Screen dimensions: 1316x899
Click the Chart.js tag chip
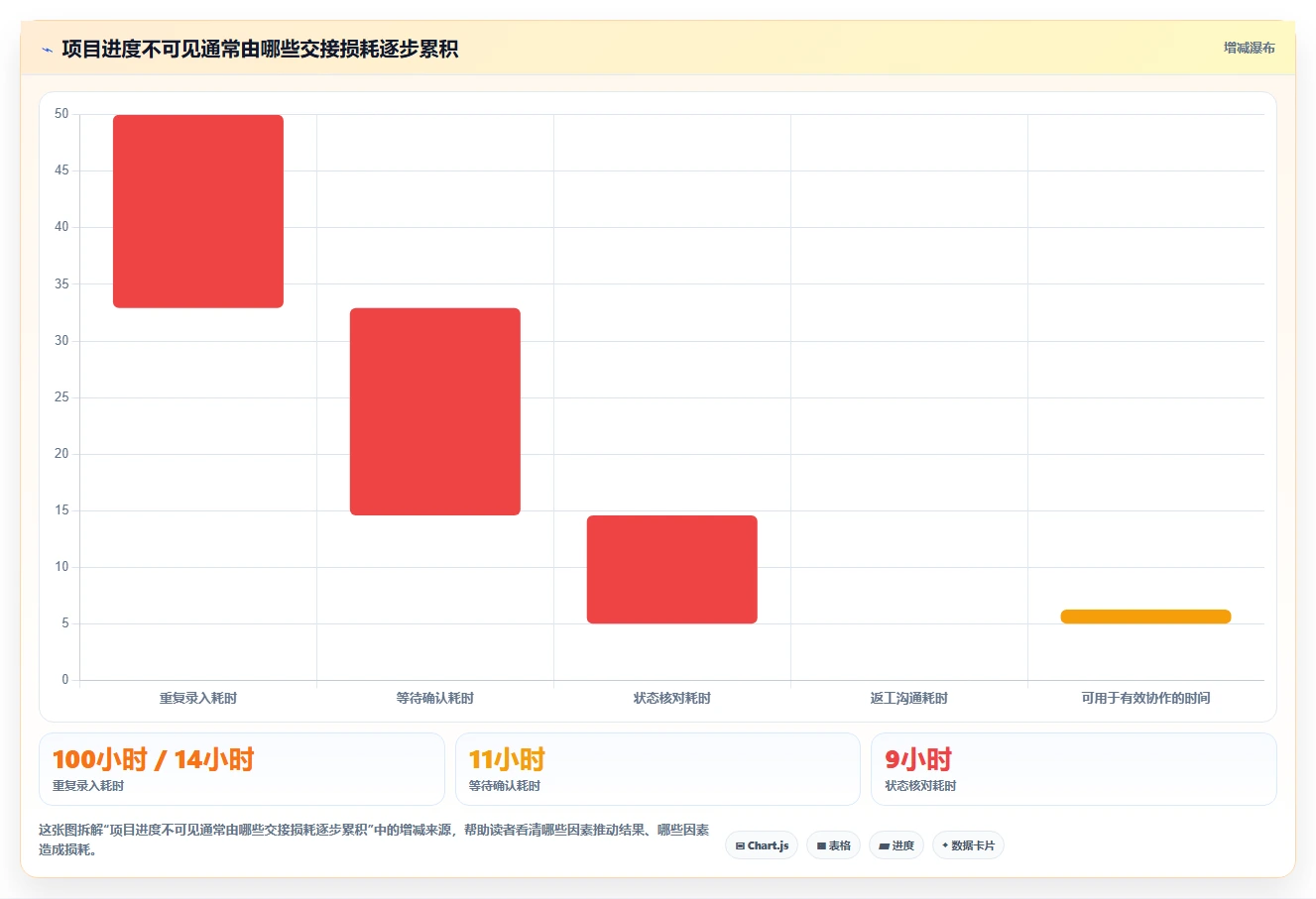click(x=762, y=845)
